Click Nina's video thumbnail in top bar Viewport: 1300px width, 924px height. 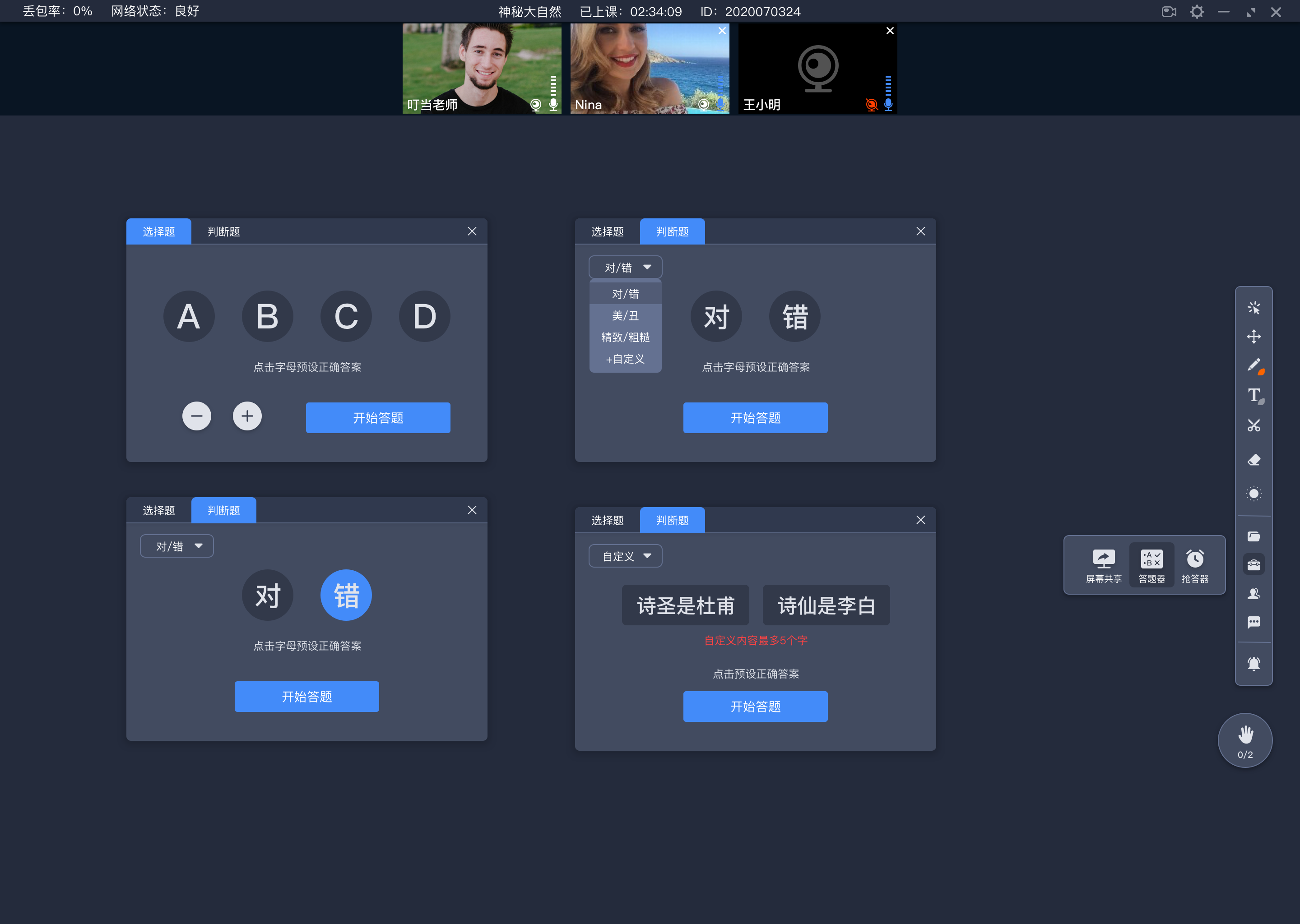click(648, 67)
